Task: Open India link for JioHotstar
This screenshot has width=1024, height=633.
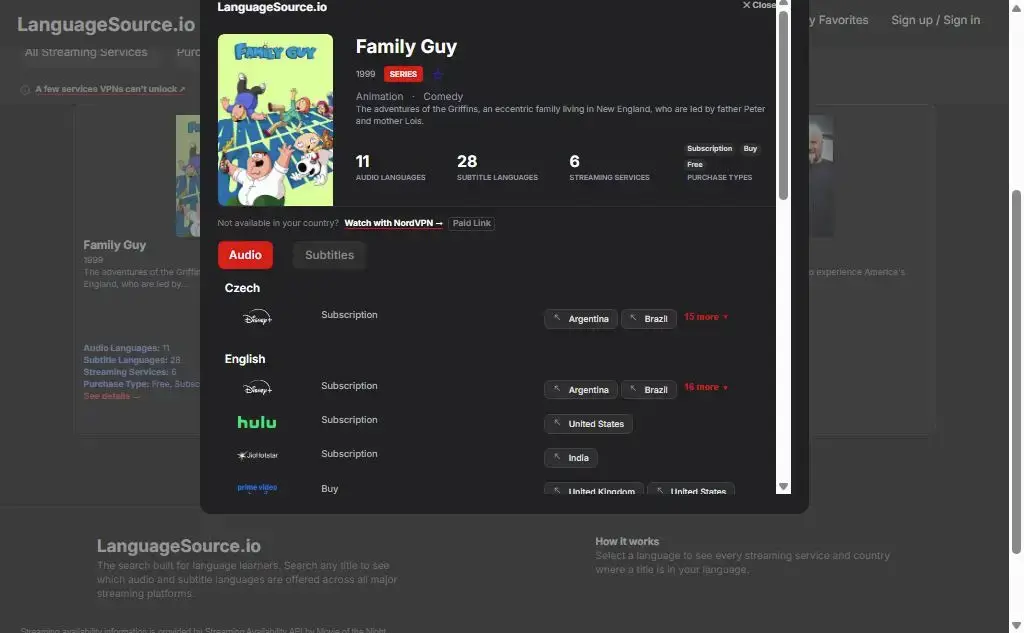Action: 571,458
